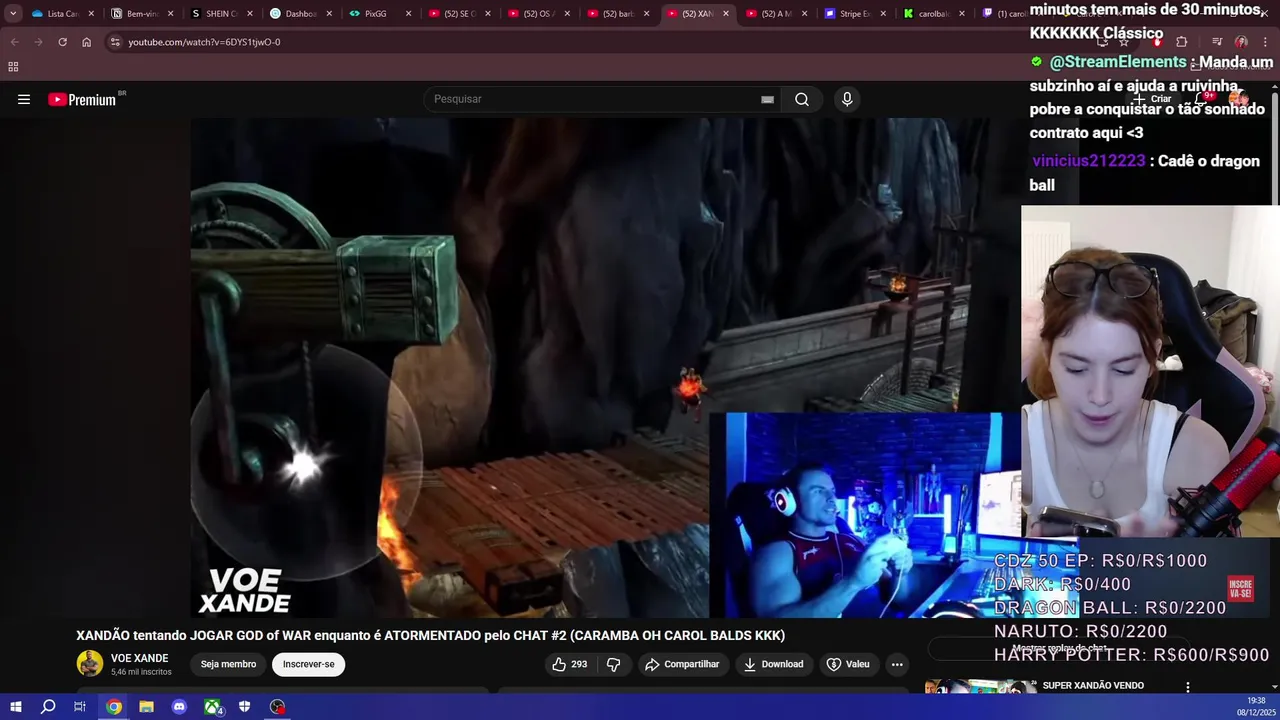
Task: Reload the page with refresh icon
Action: 62,42
